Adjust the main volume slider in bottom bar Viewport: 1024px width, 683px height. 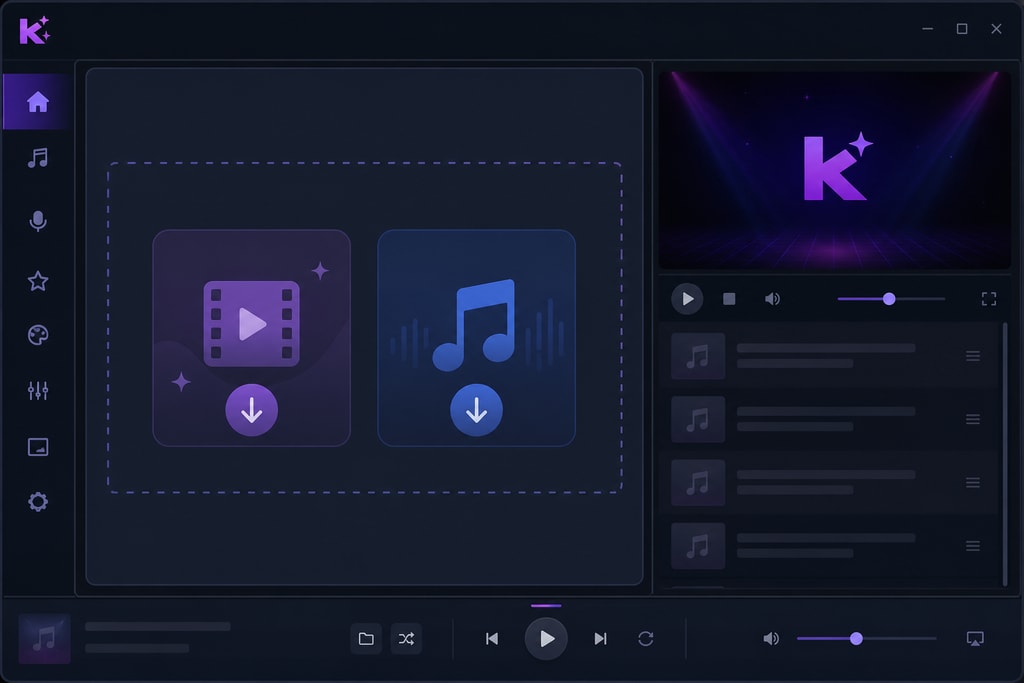click(867, 639)
